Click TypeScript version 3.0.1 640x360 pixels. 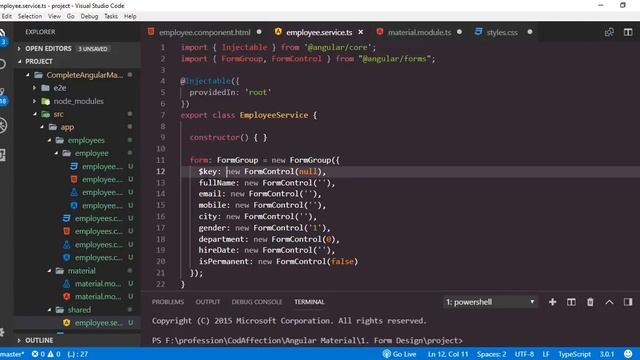pyautogui.click(x=607, y=354)
